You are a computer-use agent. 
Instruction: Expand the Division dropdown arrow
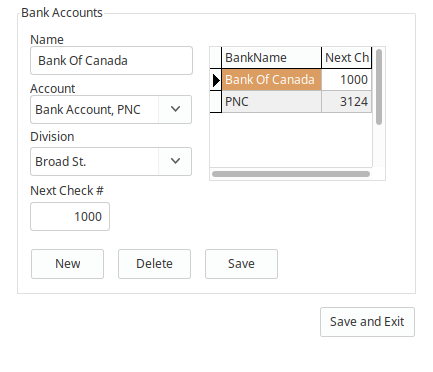pyautogui.click(x=175, y=162)
